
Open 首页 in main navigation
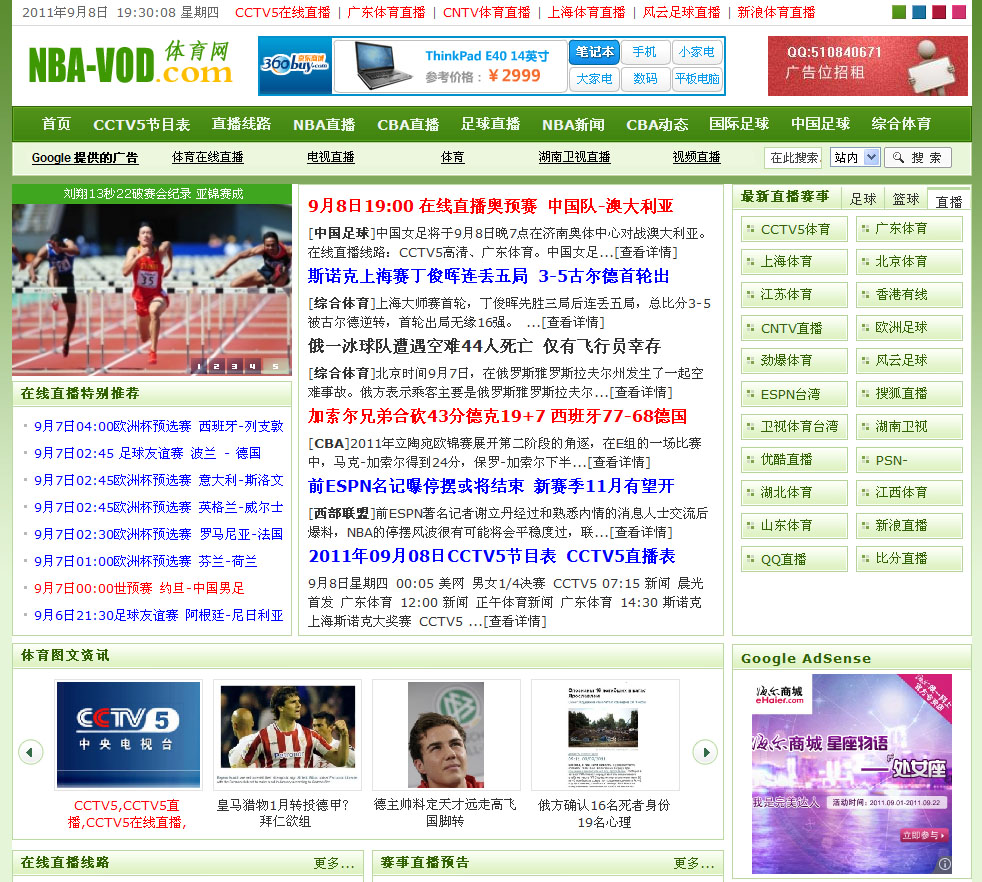56,124
